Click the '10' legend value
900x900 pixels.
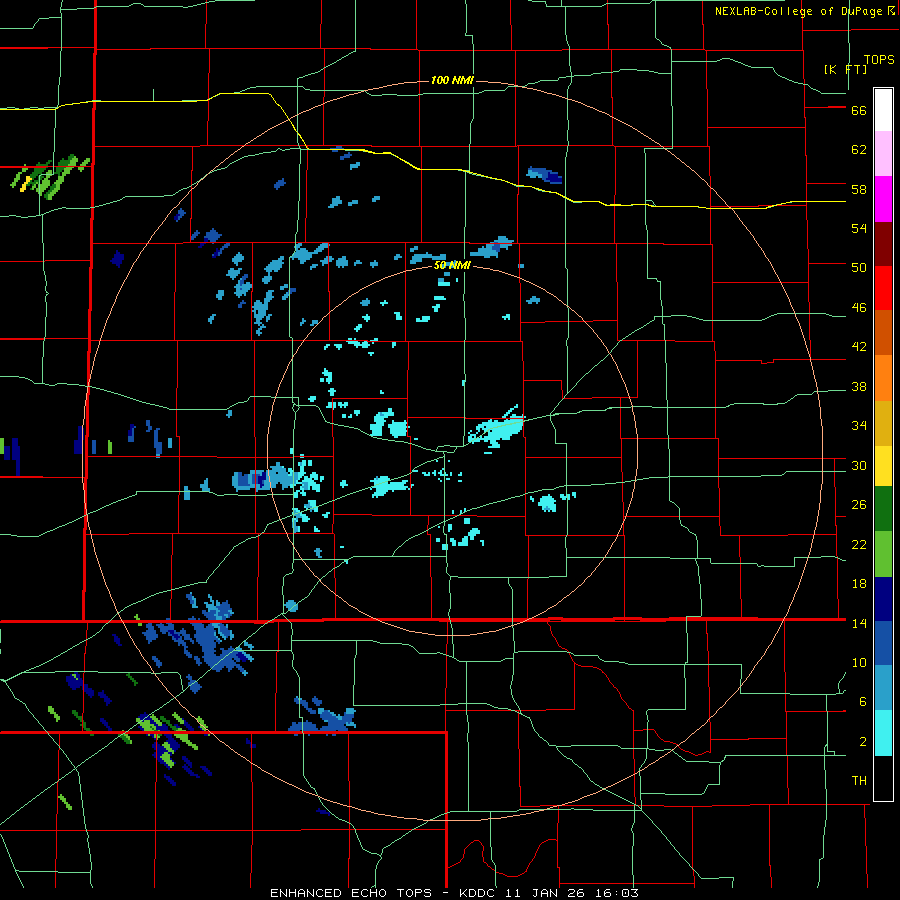859,663
